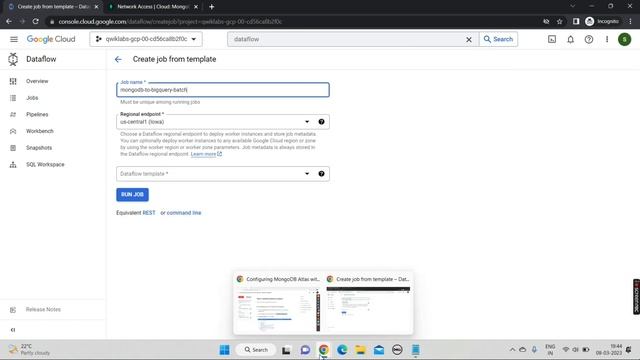Go to Dataflow Overview page
Viewport: 640px width, 360px height.
click(x=37, y=81)
